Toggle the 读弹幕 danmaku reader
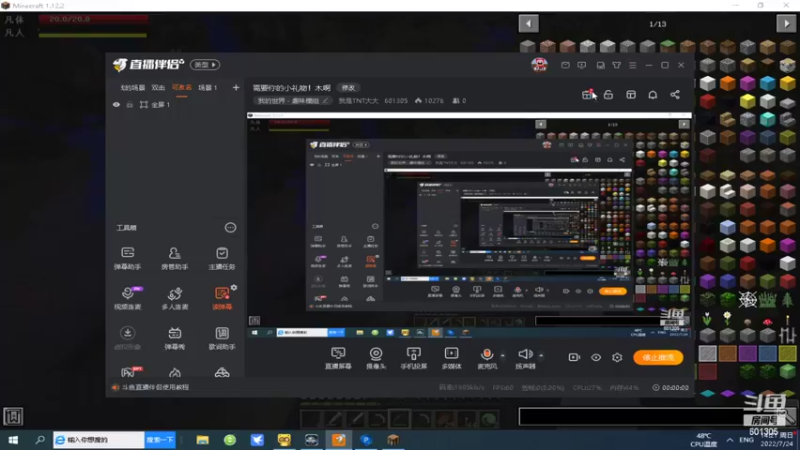800x450 pixels. point(222,298)
